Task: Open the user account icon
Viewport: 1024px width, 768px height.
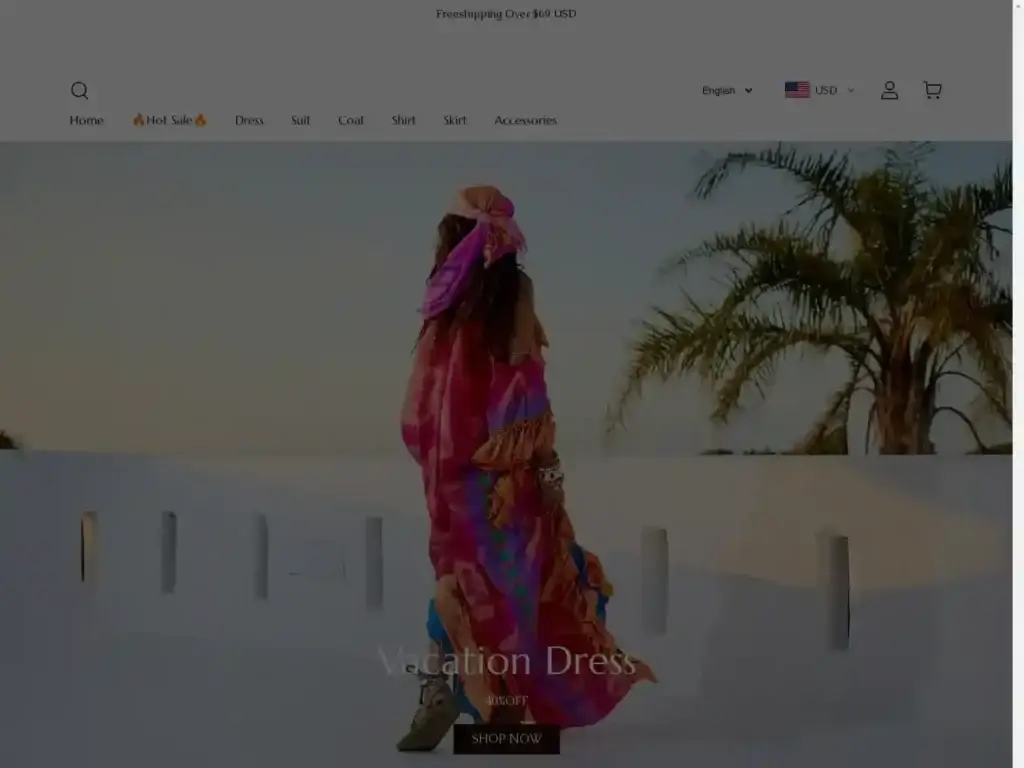Action: (x=889, y=91)
